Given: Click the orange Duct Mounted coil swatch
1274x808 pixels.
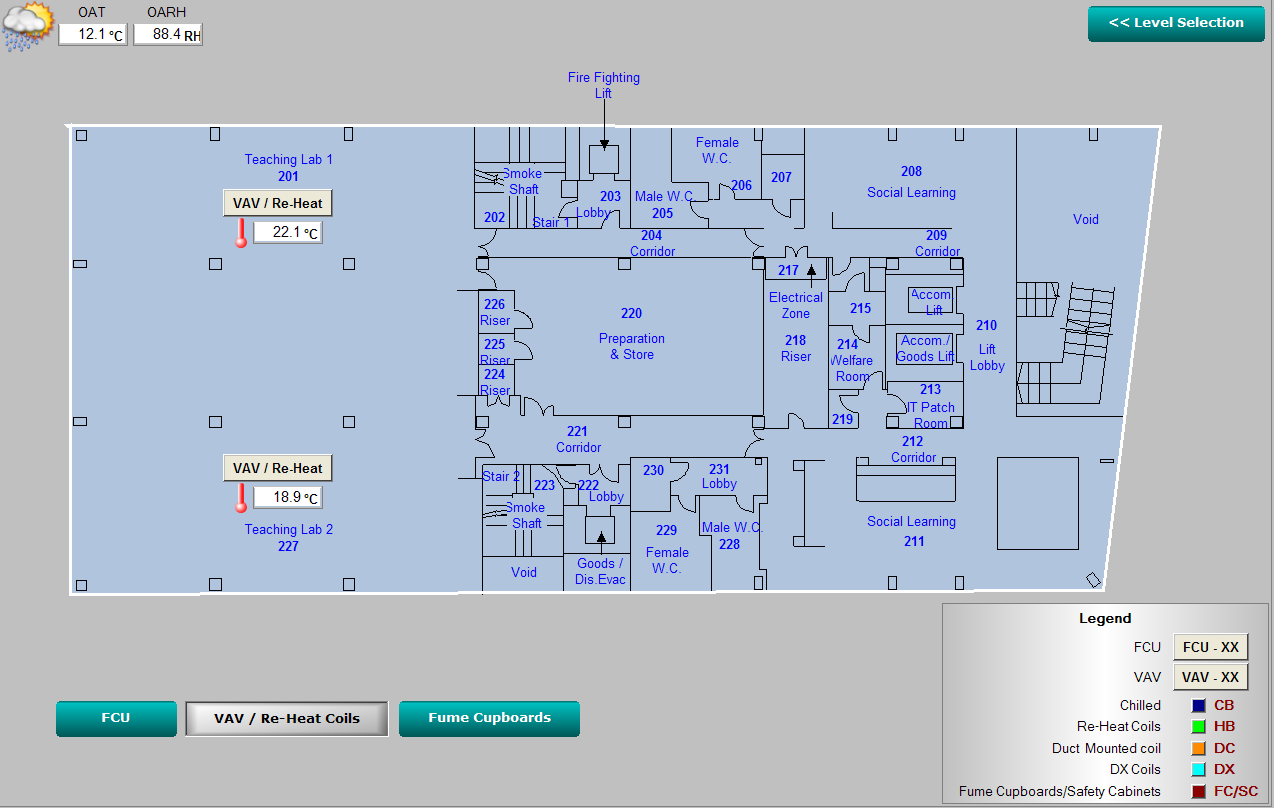Looking at the screenshot, I should tap(1198, 748).
